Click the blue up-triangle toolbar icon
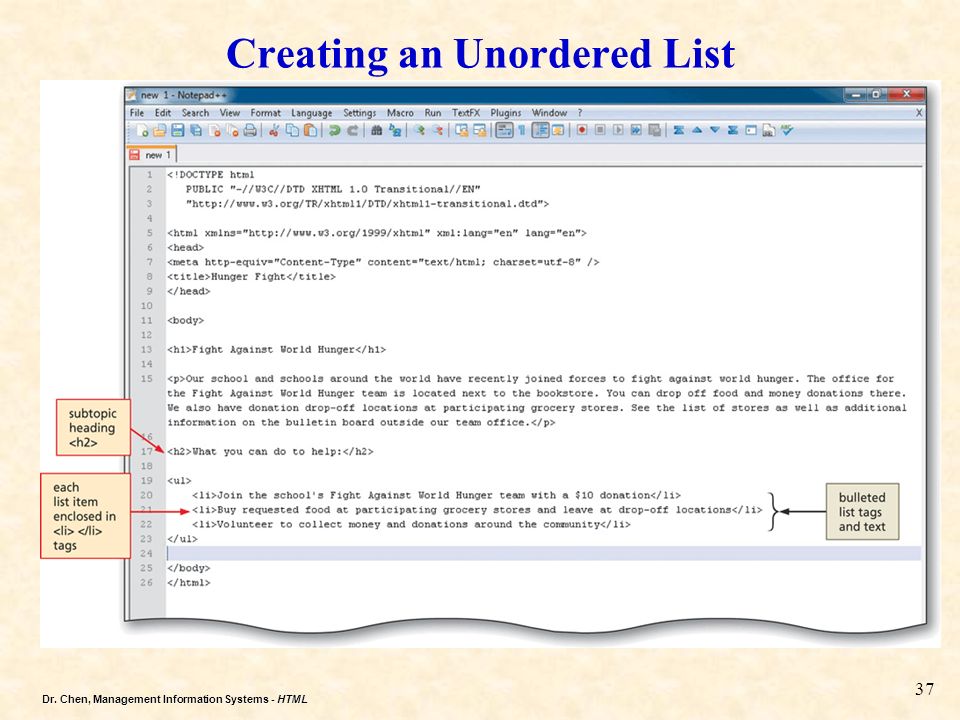Screen dimensions: 960x720 697,130
